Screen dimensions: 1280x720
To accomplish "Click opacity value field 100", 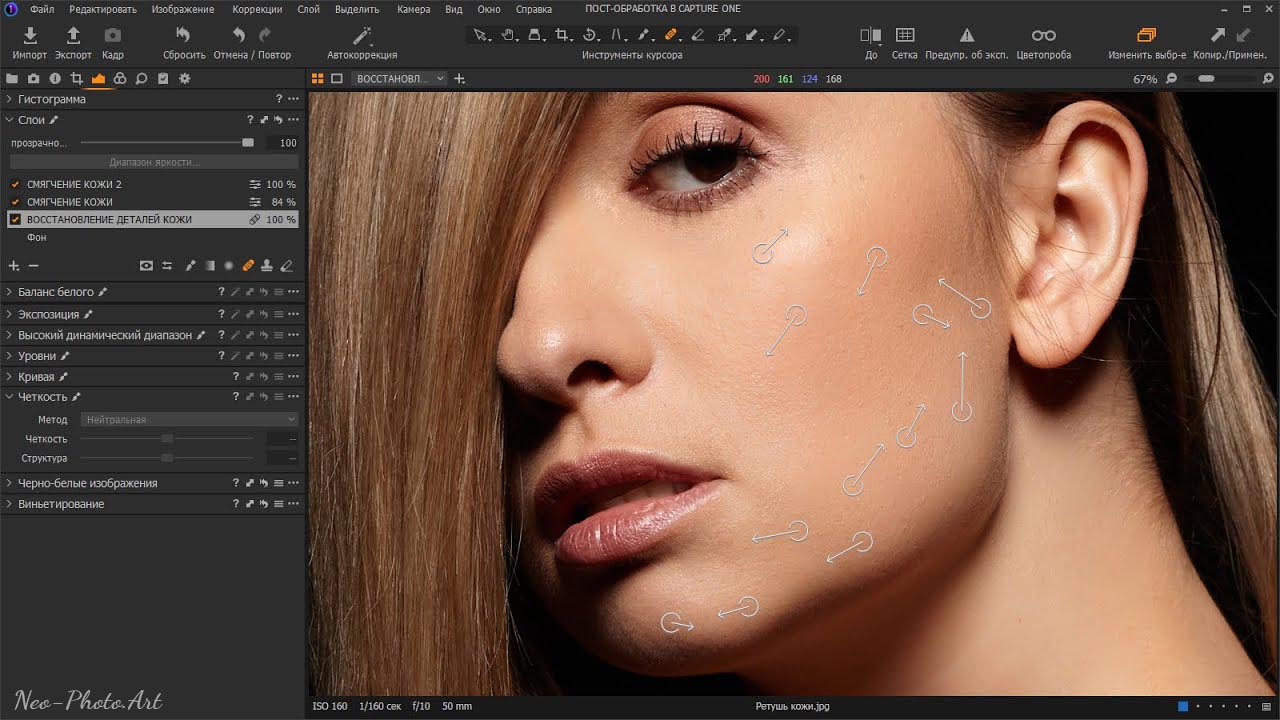I will [283, 143].
